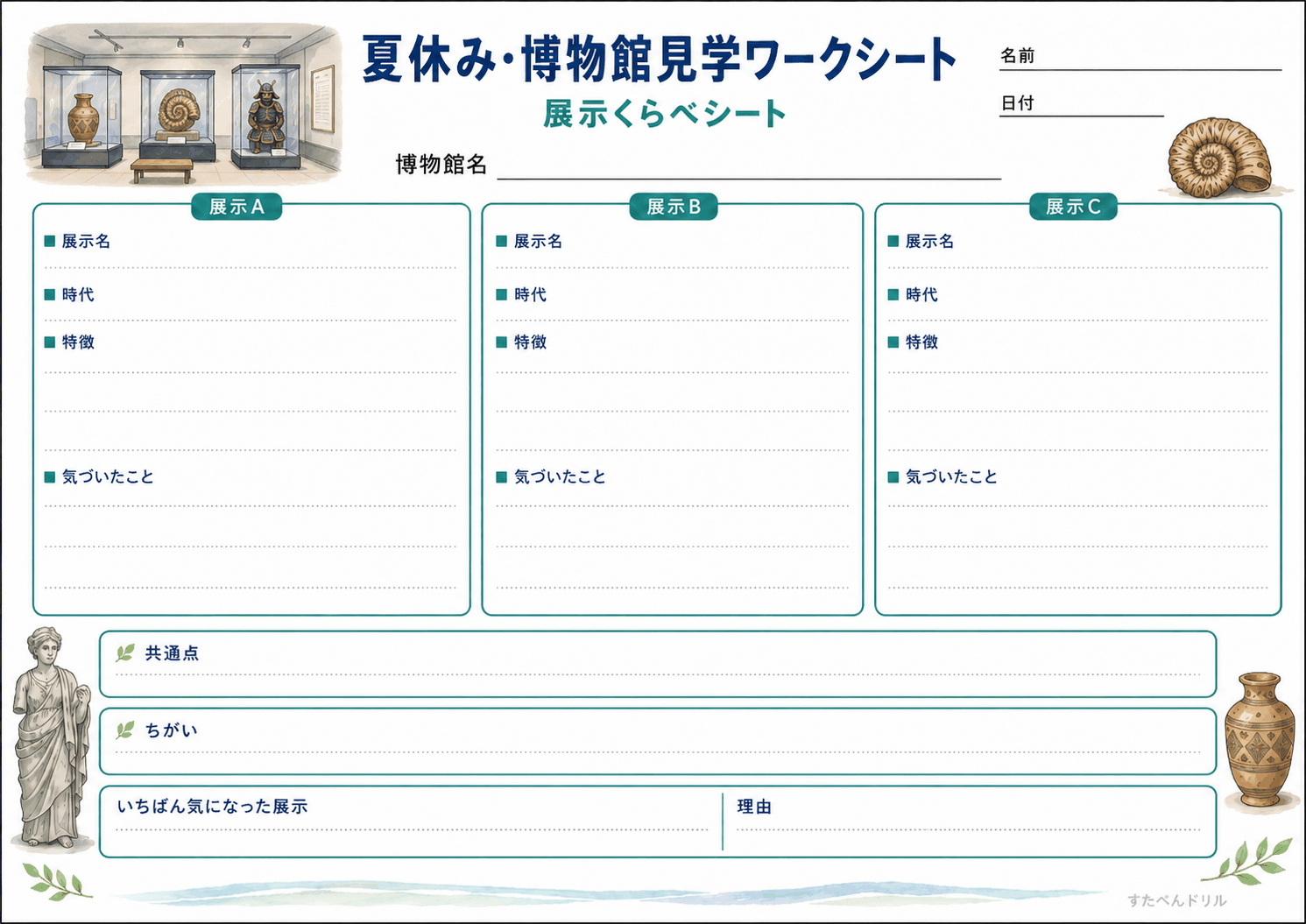Click the 博物館名 label

point(441,164)
